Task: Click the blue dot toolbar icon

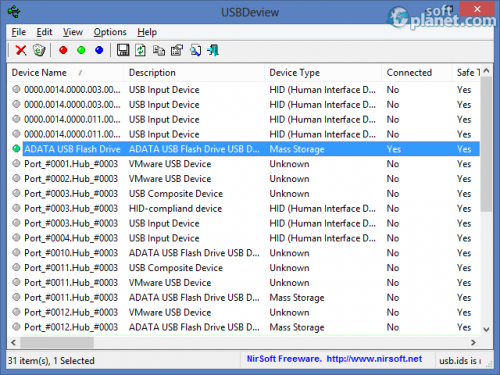Action: click(99, 50)
